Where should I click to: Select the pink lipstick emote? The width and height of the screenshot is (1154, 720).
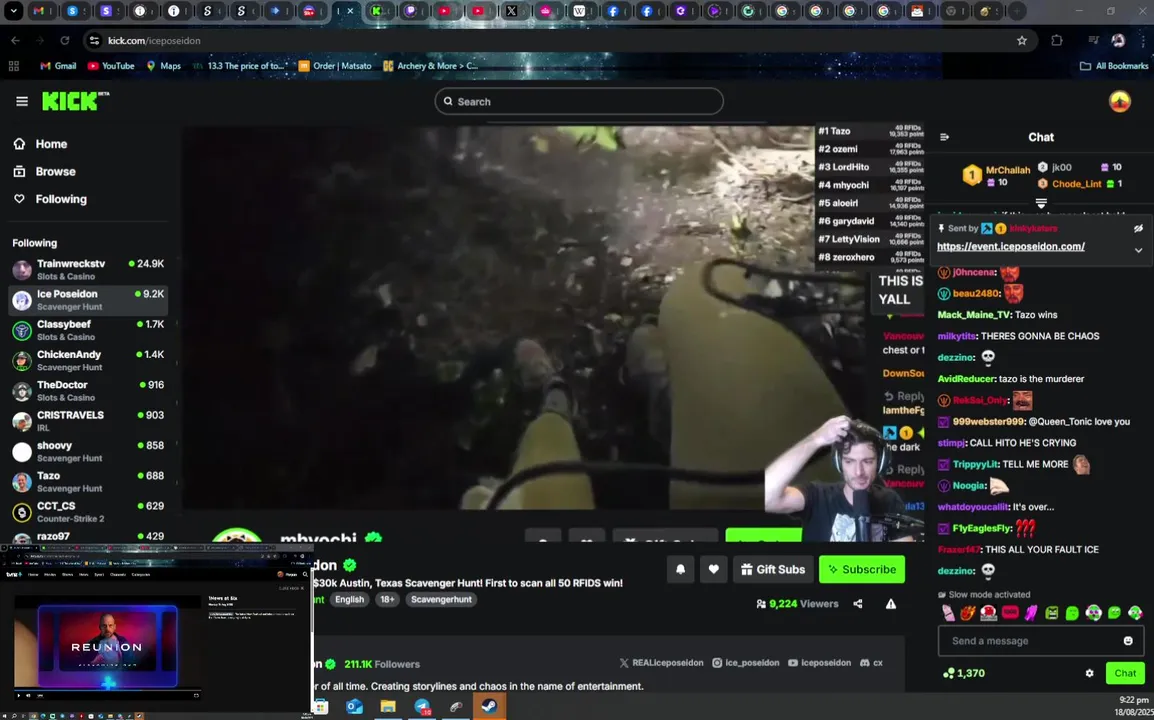pos(947,613)
